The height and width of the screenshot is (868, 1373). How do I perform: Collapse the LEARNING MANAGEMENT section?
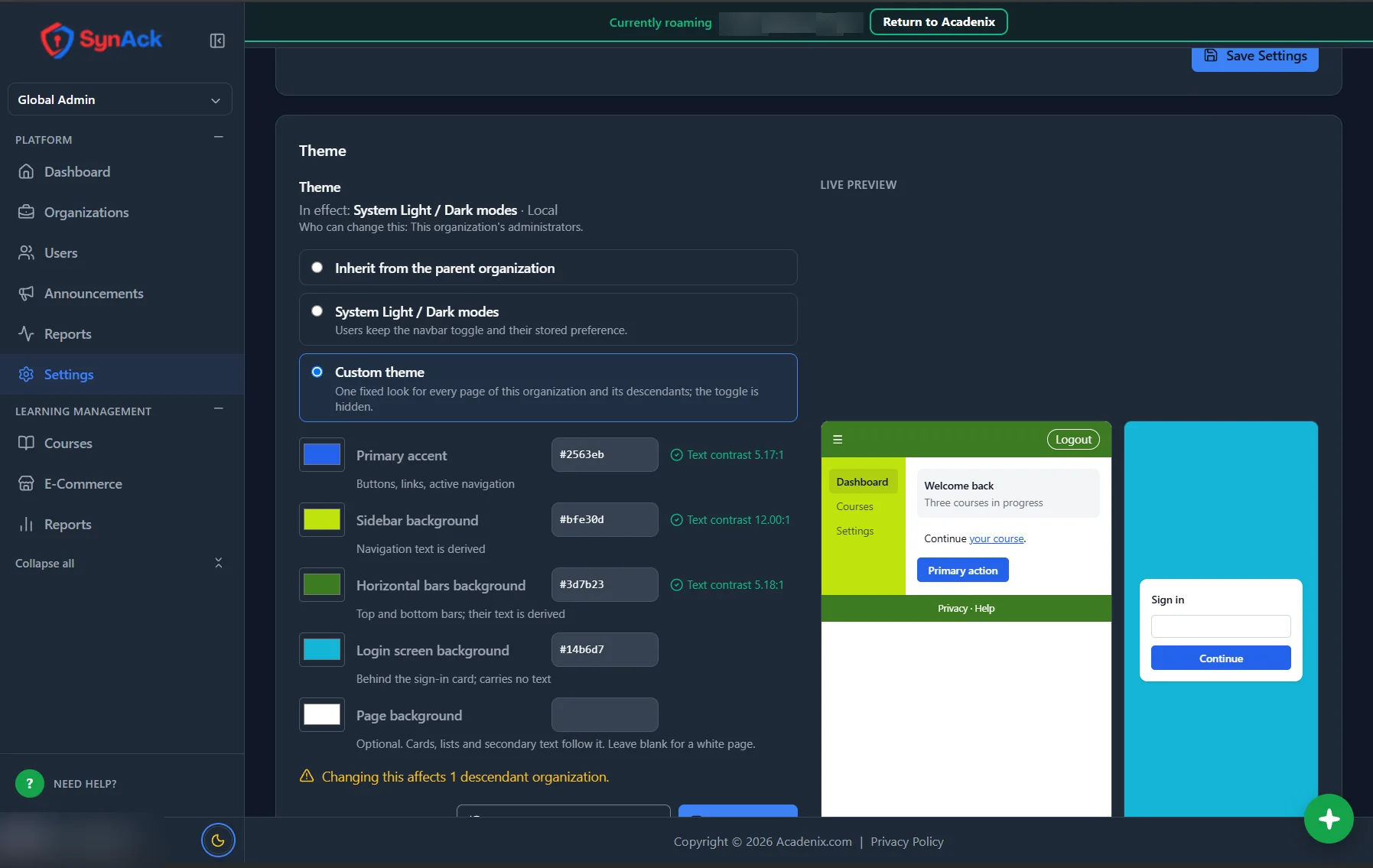[219, 409]
